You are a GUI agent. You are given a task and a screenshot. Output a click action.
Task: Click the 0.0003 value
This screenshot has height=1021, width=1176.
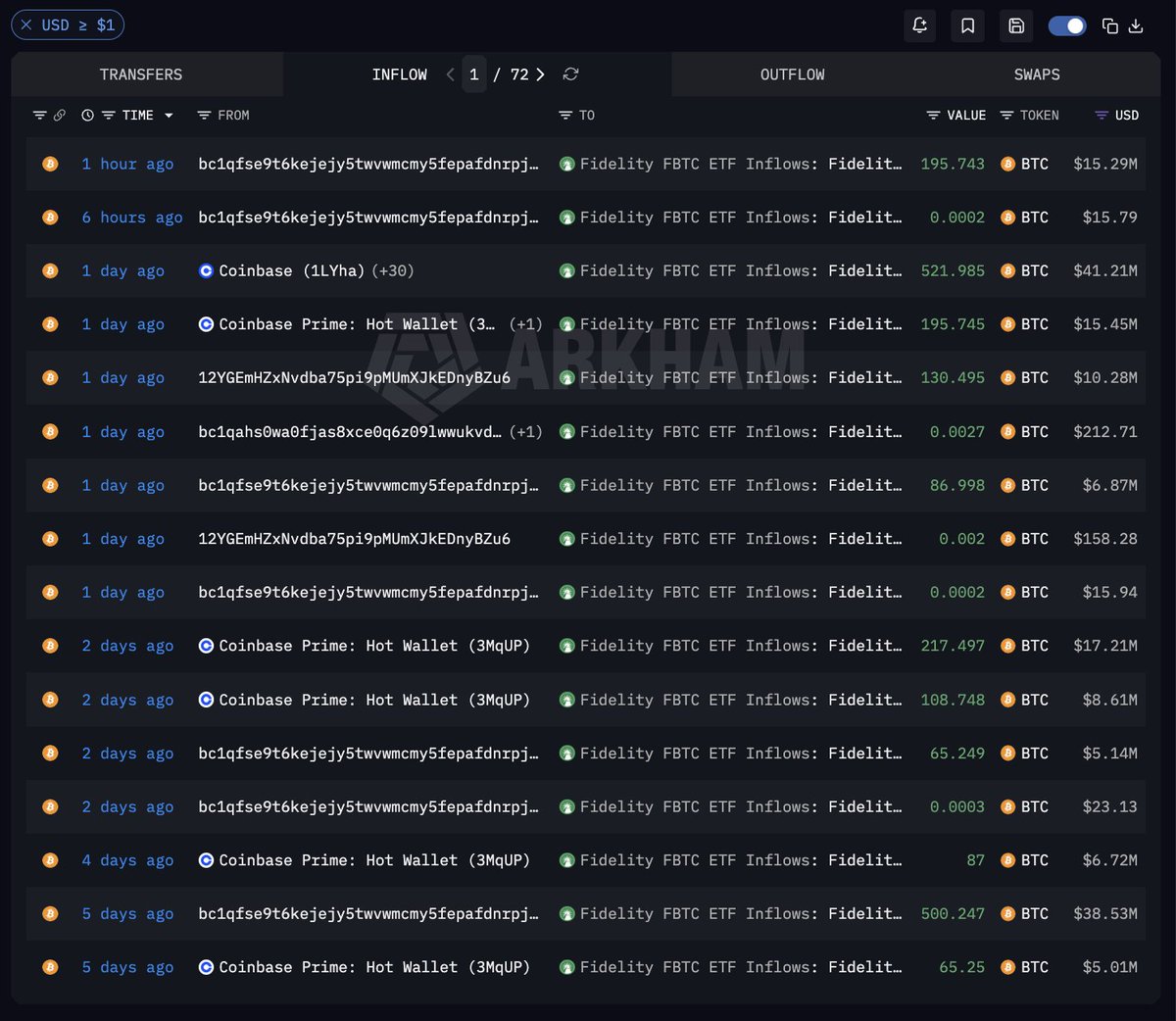(957, 806)
